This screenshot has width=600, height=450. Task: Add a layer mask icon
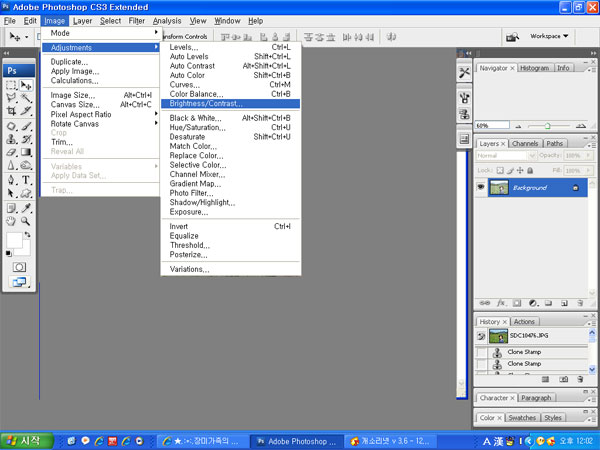click(x=517, y=303)
